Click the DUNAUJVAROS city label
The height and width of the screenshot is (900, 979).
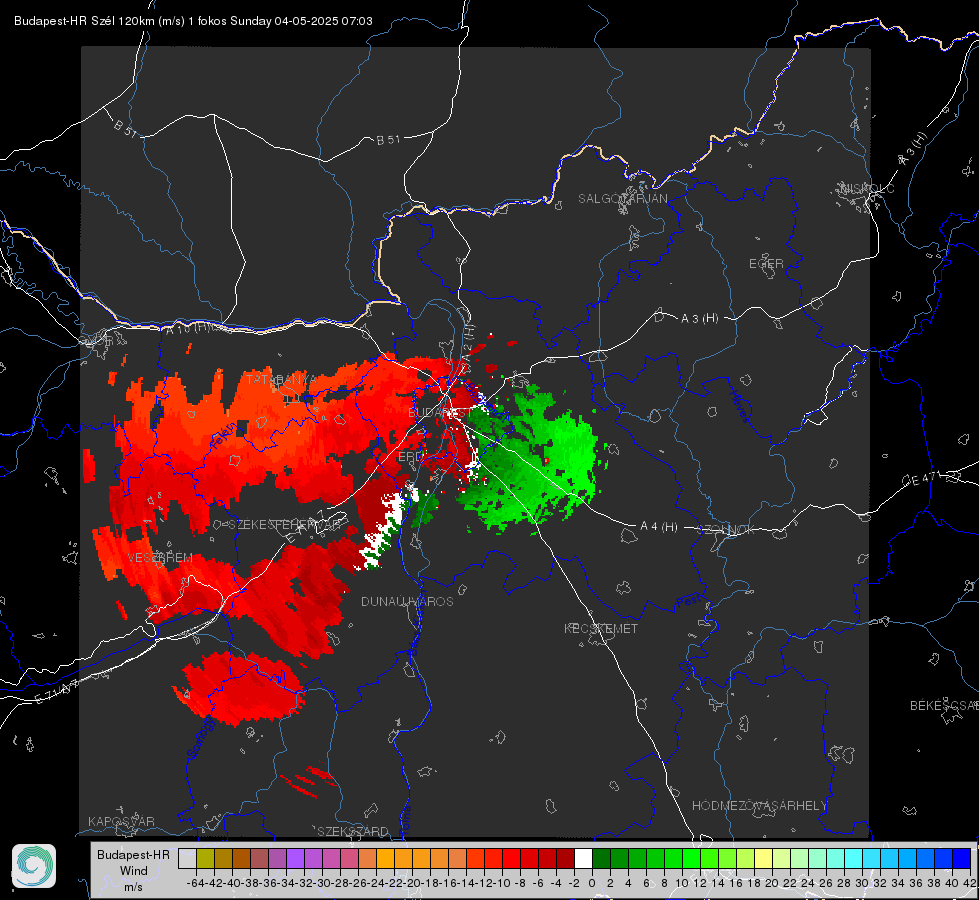click(x=407, y=601)
